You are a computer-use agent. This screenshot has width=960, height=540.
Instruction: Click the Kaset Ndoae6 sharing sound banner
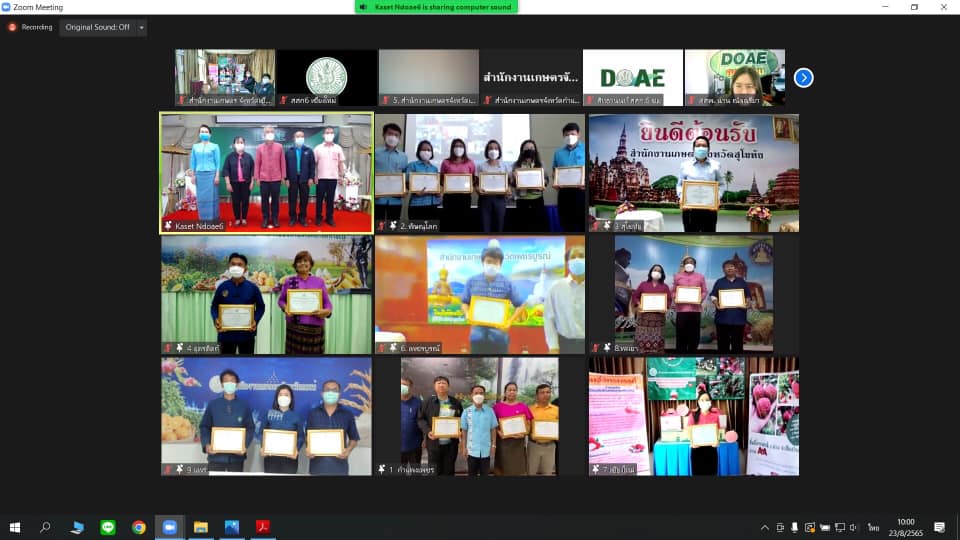pyautogui.click(x=436, y=7)
